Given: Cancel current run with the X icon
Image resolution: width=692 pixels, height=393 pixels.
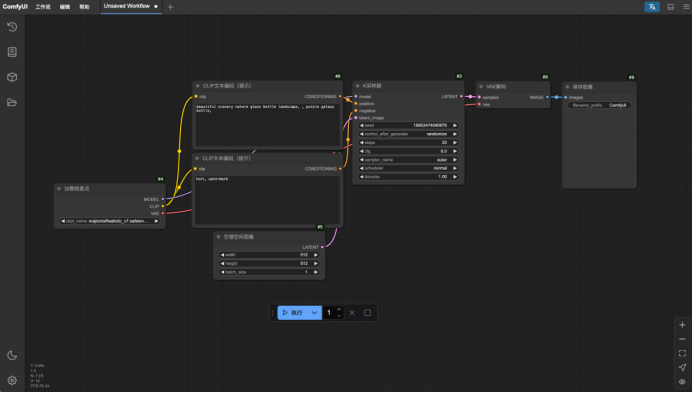Looking at the screenshot, I should 352,313.
